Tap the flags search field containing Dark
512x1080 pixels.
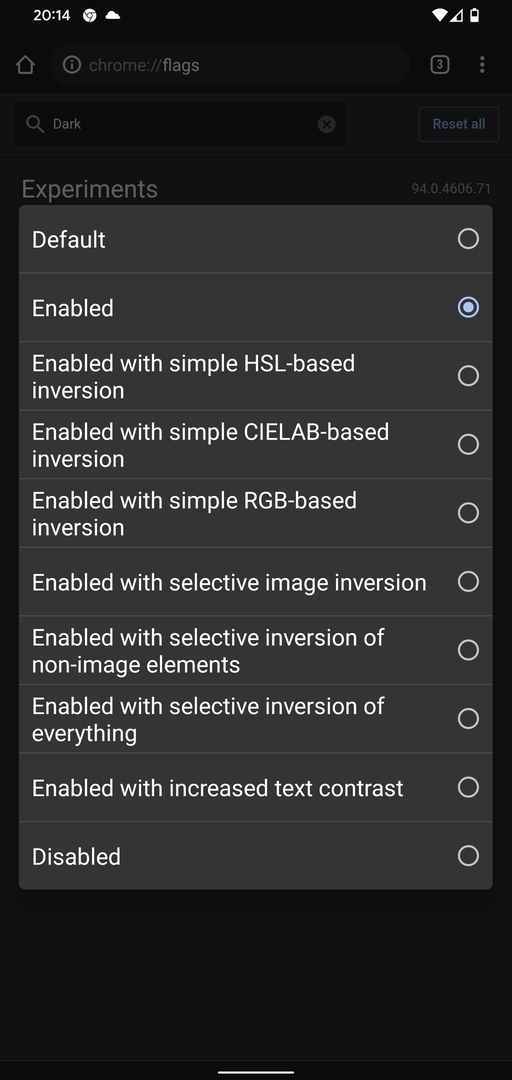click(x=180, y=124)
